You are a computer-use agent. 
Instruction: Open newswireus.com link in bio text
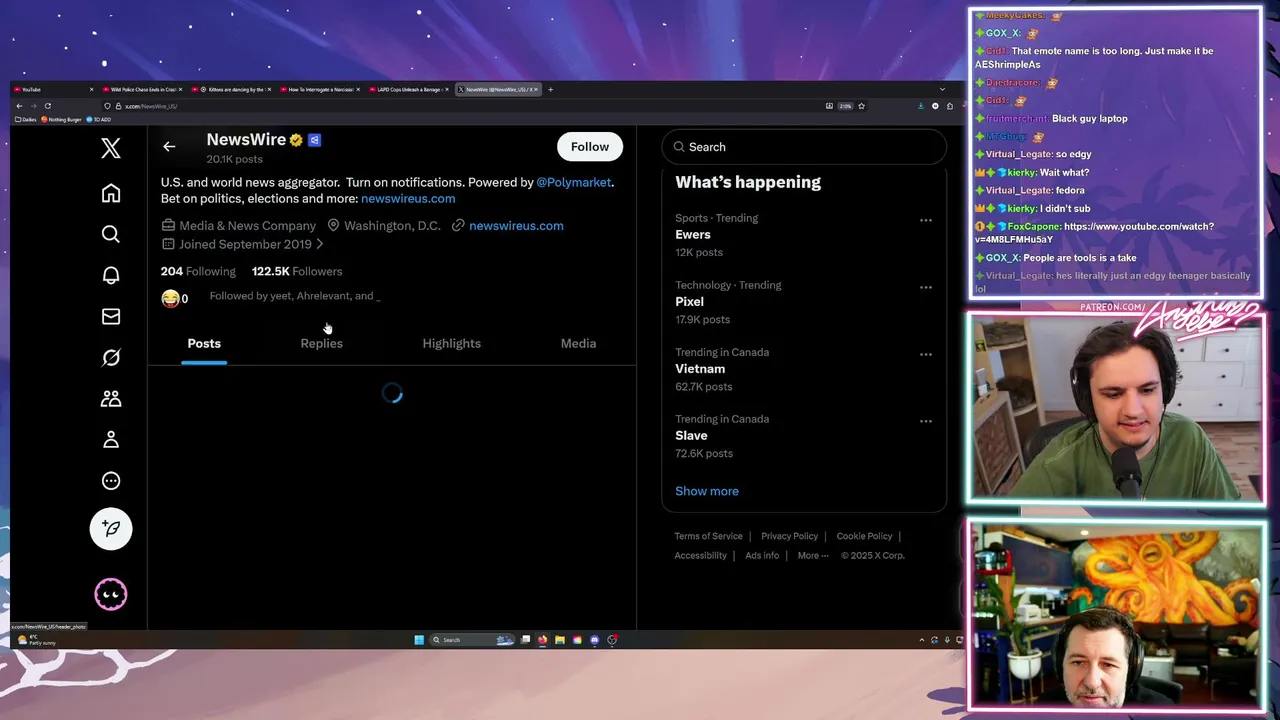pos(408,198)
